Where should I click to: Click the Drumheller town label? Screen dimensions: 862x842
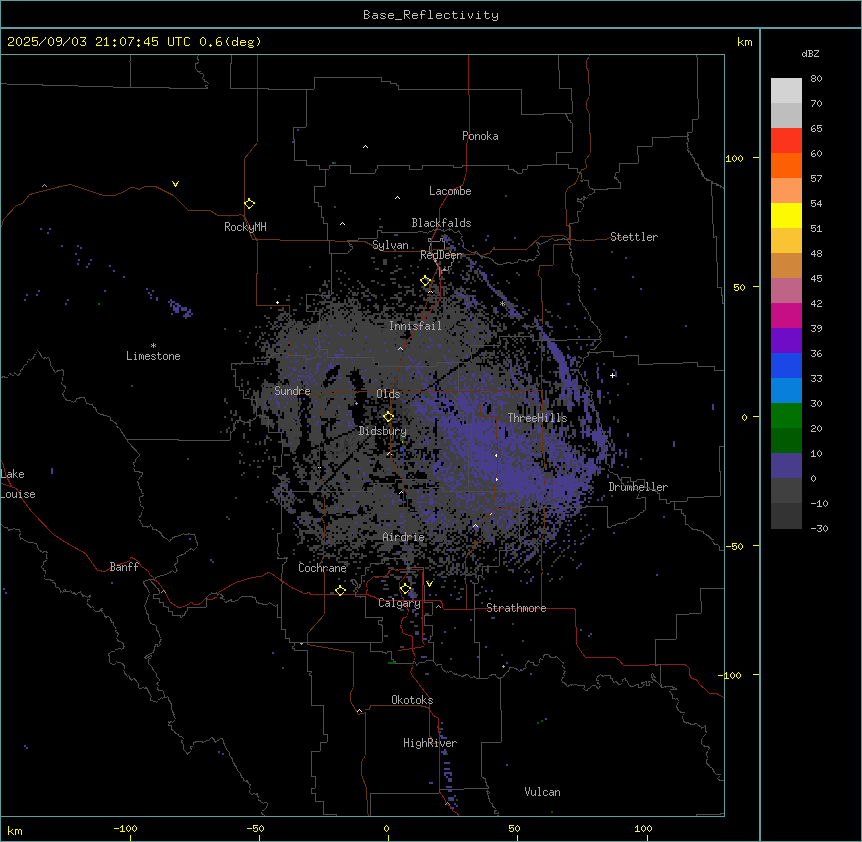pyautogui.click(x=638, y=487)
